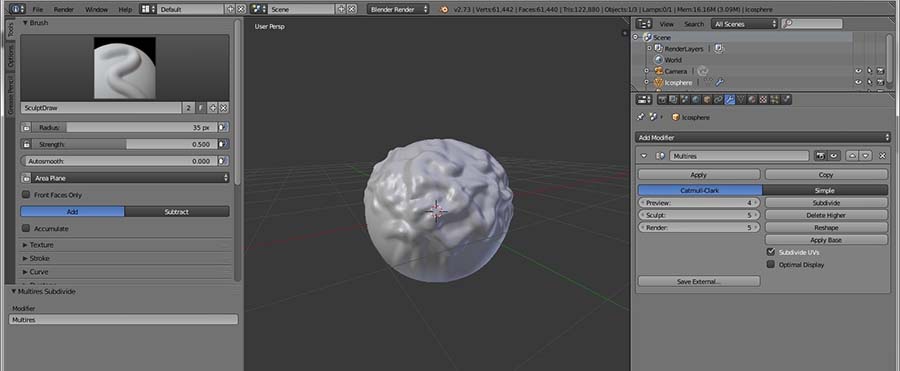The height and width of the screenshot is (371, 900).
Task: Switch to Material properties tab icon
Action: click(752, 99)
